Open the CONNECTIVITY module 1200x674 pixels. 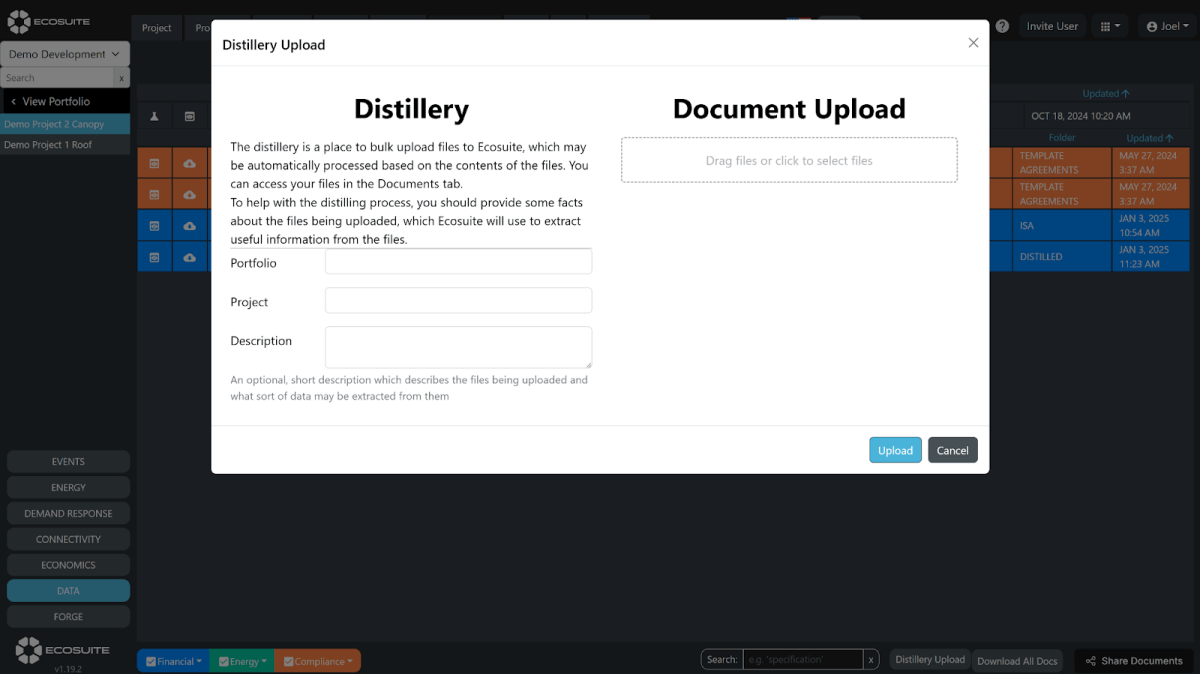(x=68, y=540)
